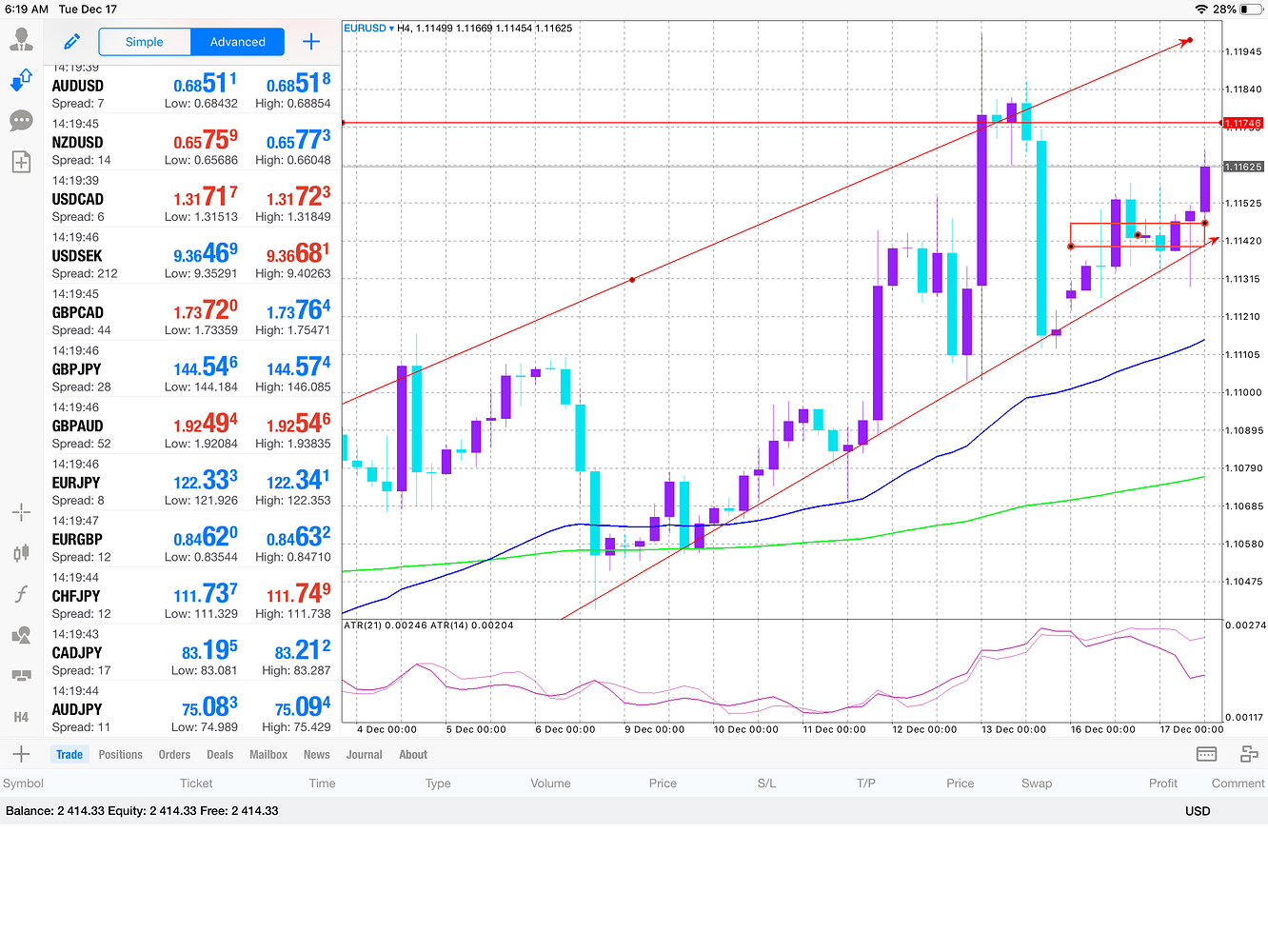This screenshot has height=952, width=1268.
Task: Open the H4 timeframe selector
Action: point(21,717)
